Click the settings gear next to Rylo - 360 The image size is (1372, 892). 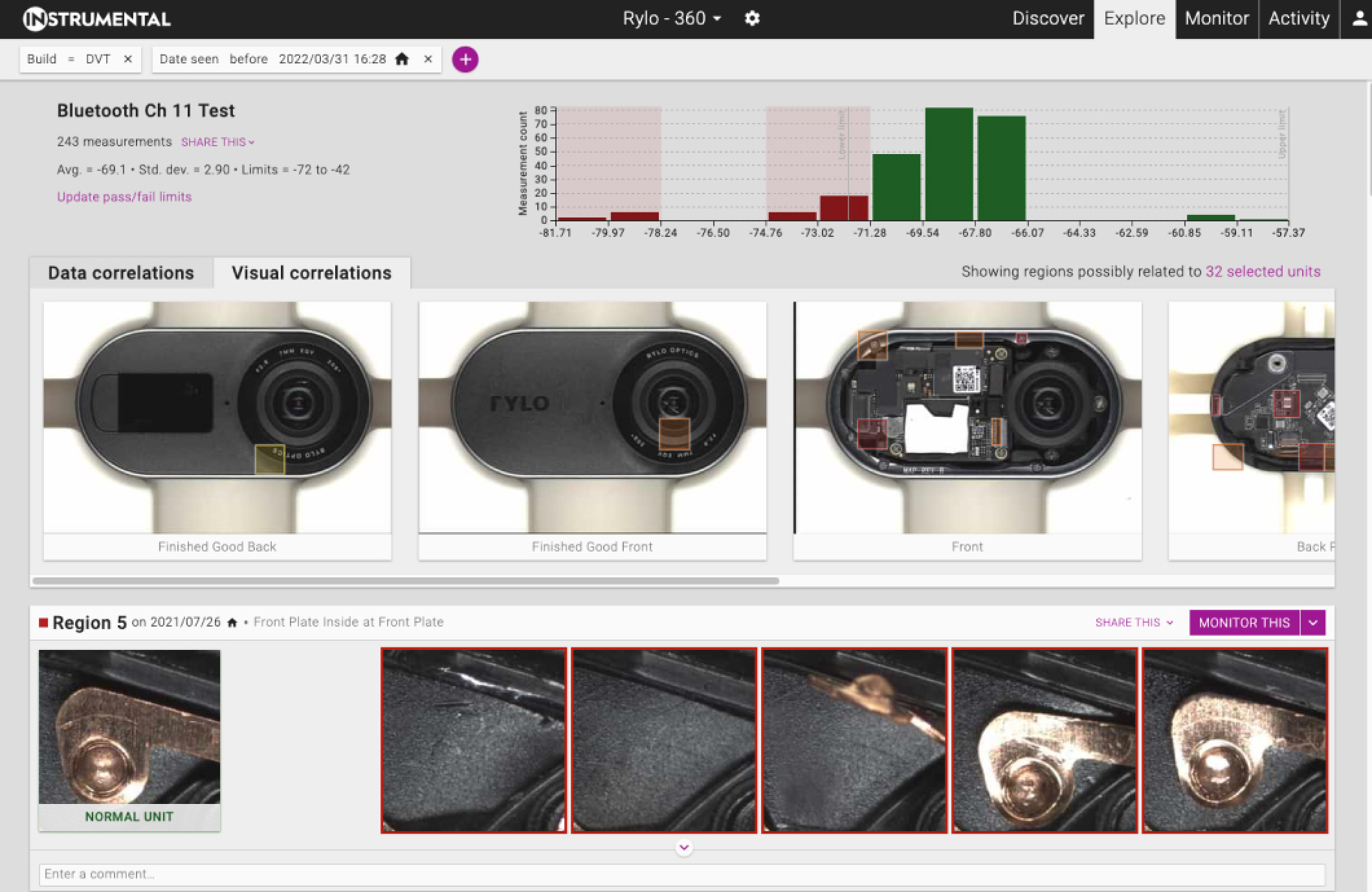point(751,19)
